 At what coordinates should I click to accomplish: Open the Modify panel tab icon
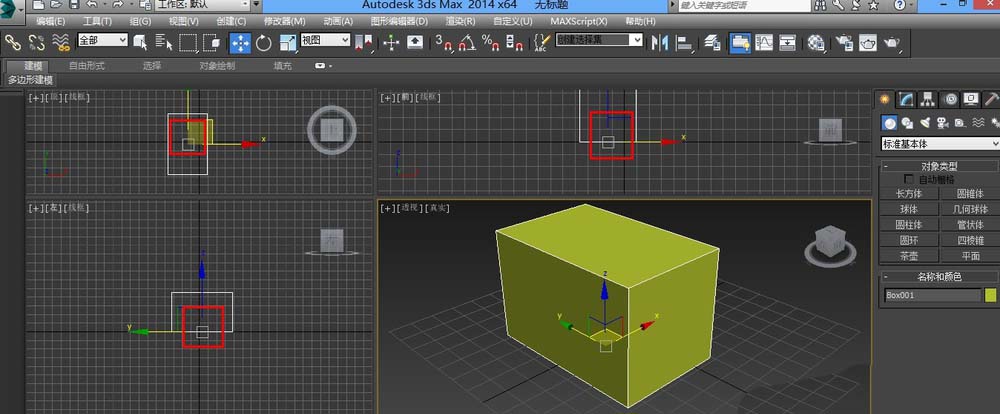pyautogui.click(x=906, y=99)
